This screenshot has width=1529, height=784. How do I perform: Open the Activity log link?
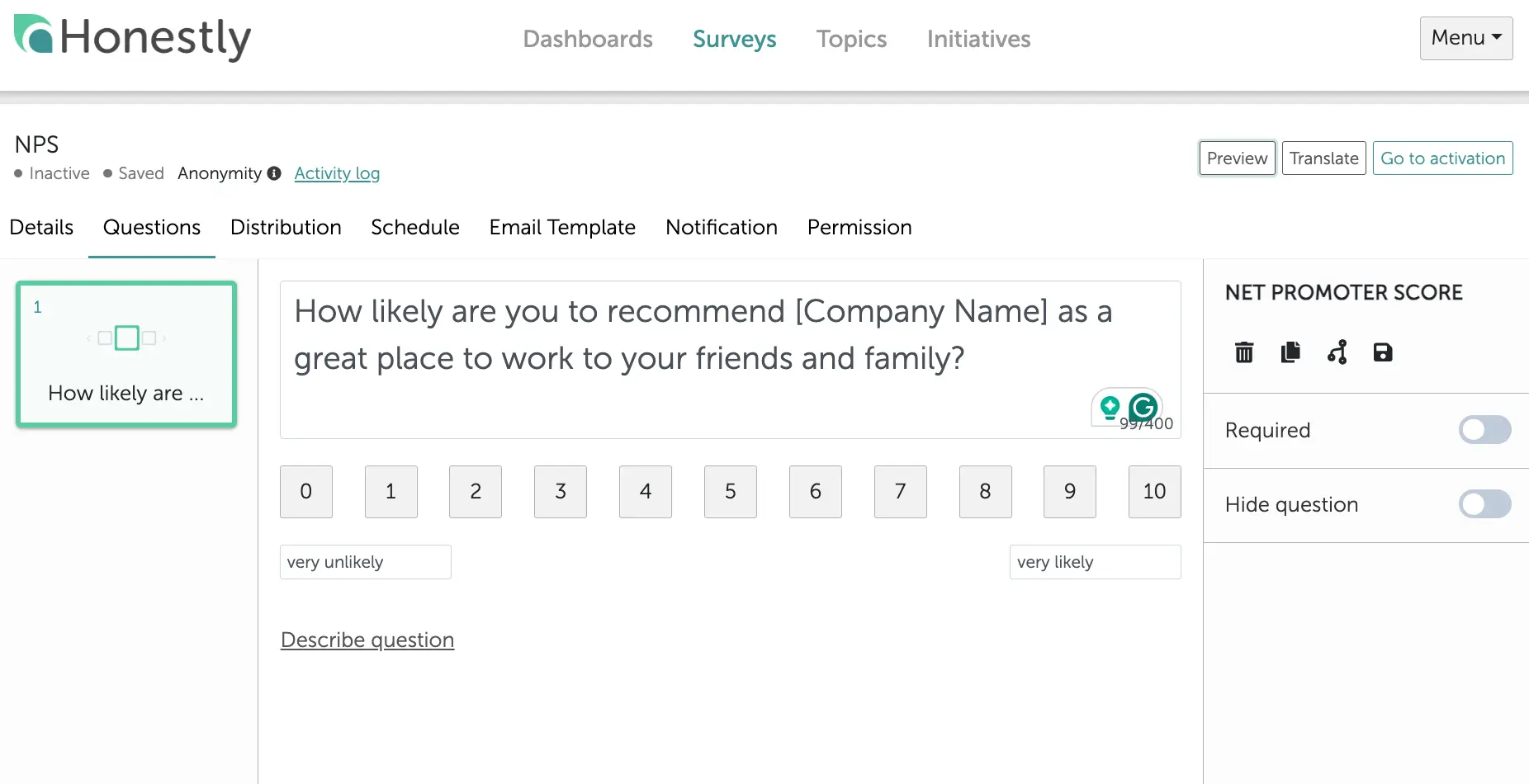[x=337, y=173]
